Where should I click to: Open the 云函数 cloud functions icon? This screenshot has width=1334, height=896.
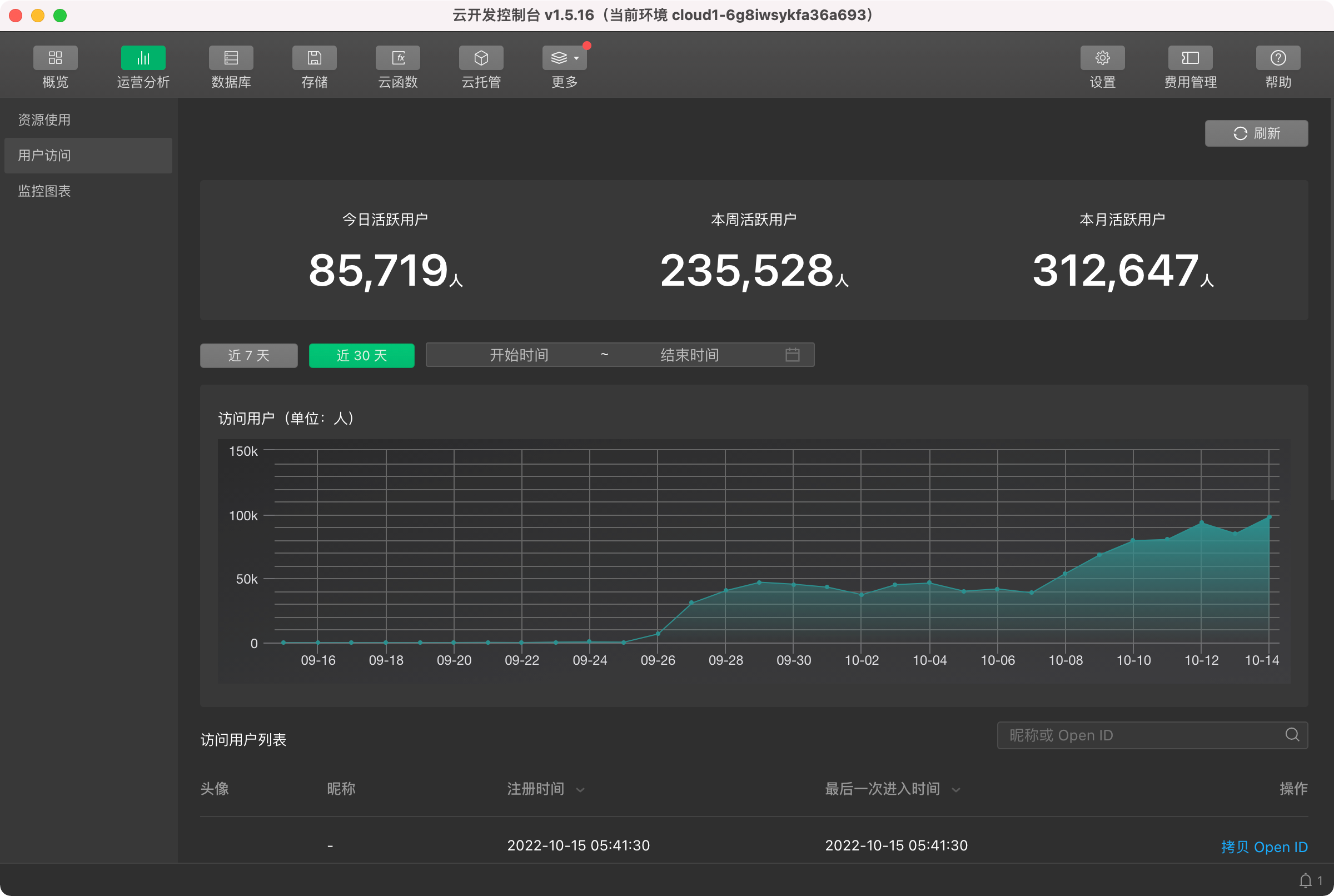point(397,58)
